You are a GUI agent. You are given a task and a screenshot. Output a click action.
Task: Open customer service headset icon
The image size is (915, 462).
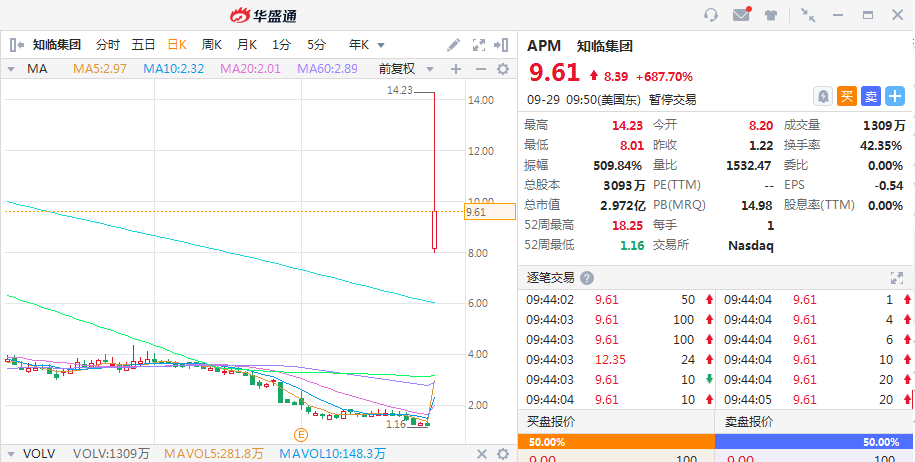711,15
